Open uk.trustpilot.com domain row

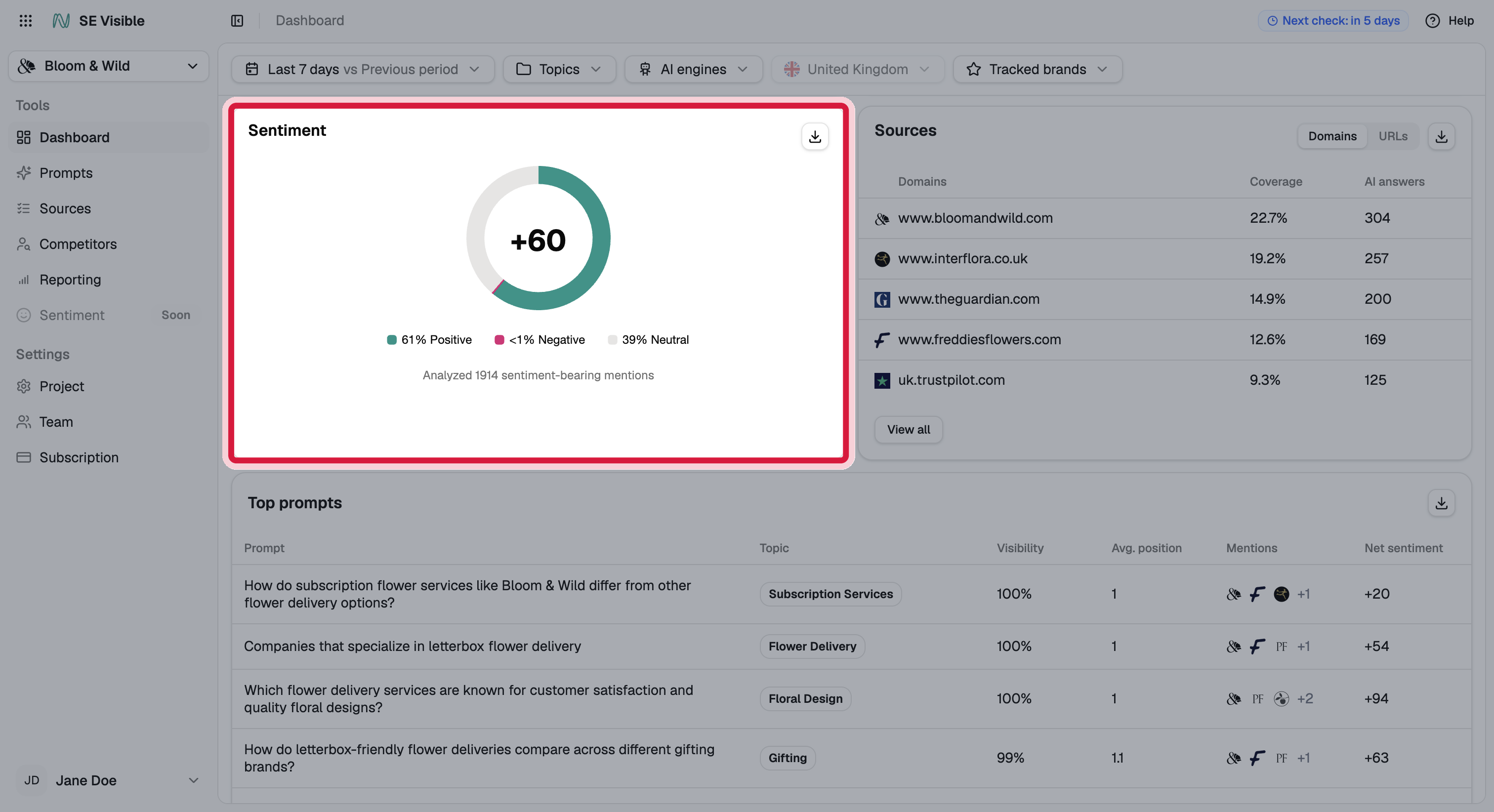(1164, 380)
